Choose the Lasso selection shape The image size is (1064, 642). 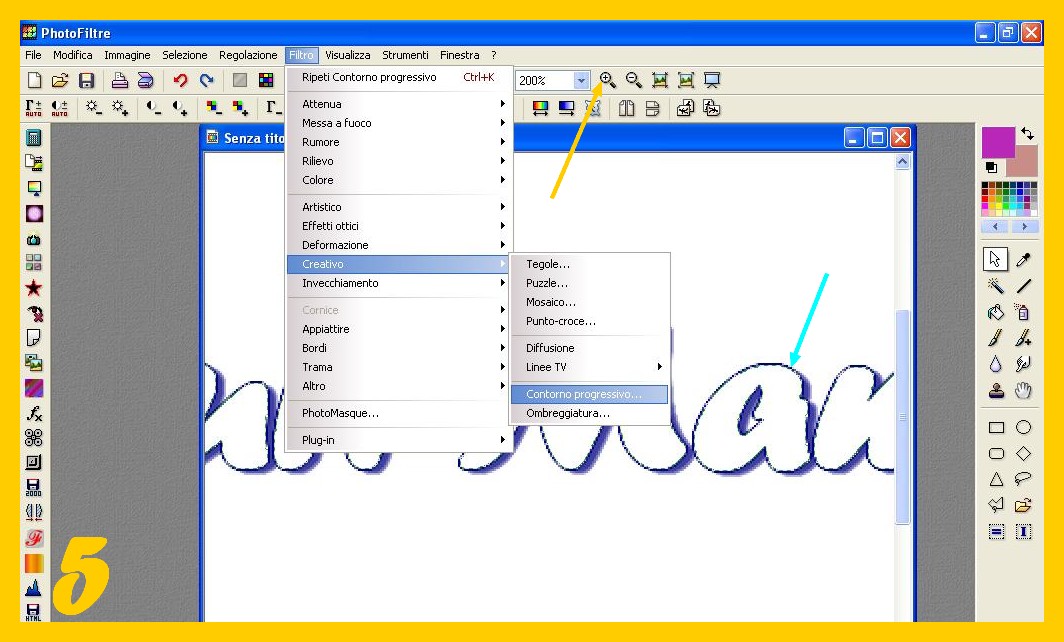pyautogui.click(x=1023, y=479)
